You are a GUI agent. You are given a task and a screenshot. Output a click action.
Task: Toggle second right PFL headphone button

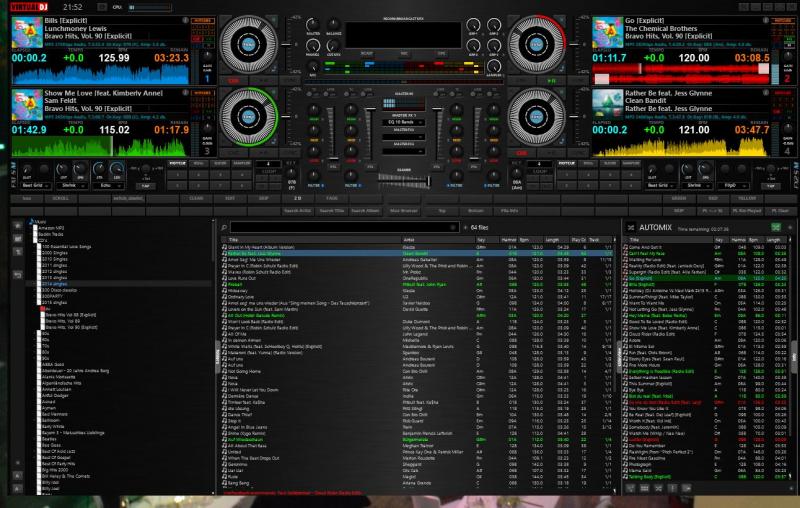click(x=474, y=167)
